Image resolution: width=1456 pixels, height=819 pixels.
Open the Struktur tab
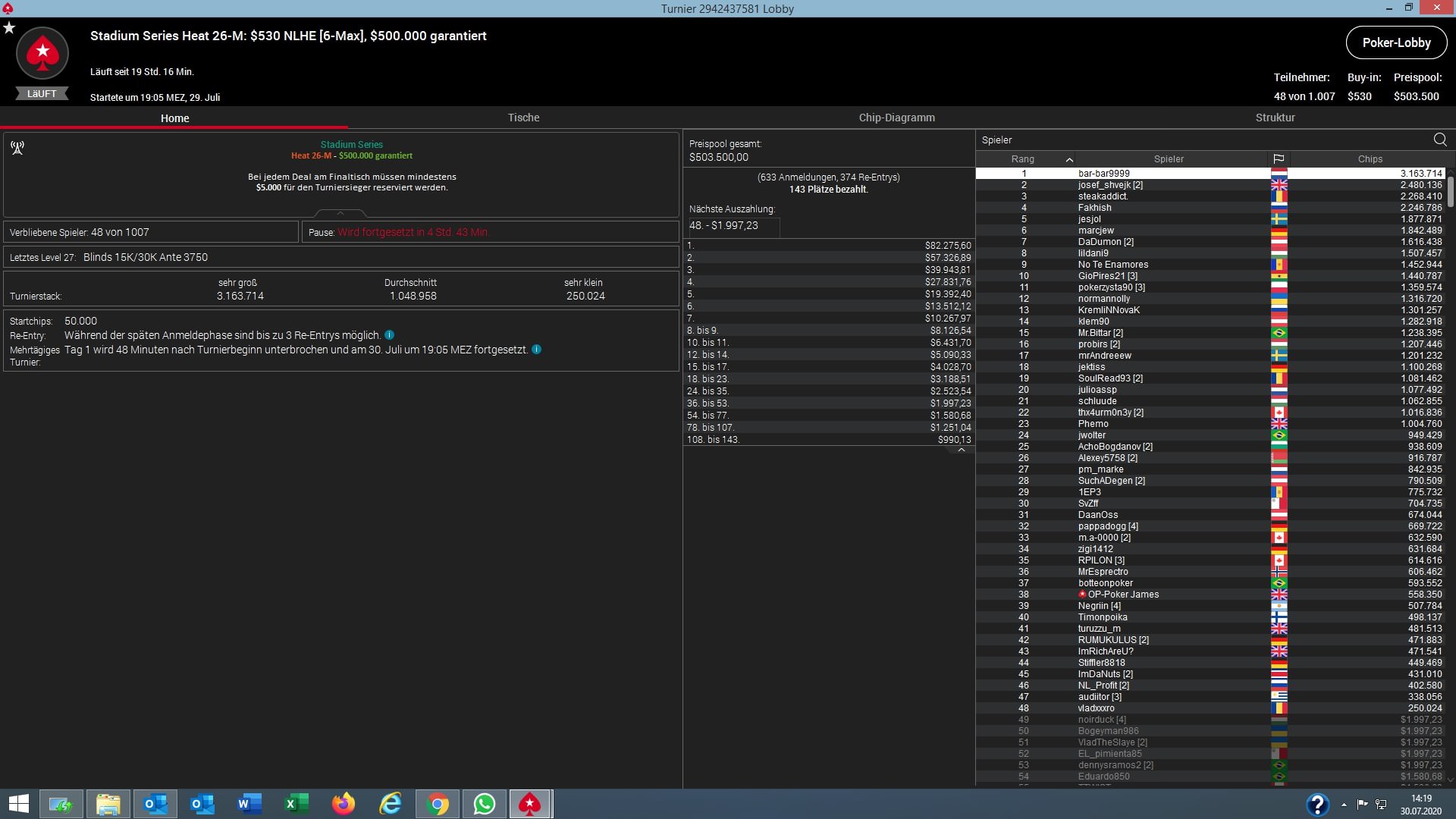coord(1275,118)
